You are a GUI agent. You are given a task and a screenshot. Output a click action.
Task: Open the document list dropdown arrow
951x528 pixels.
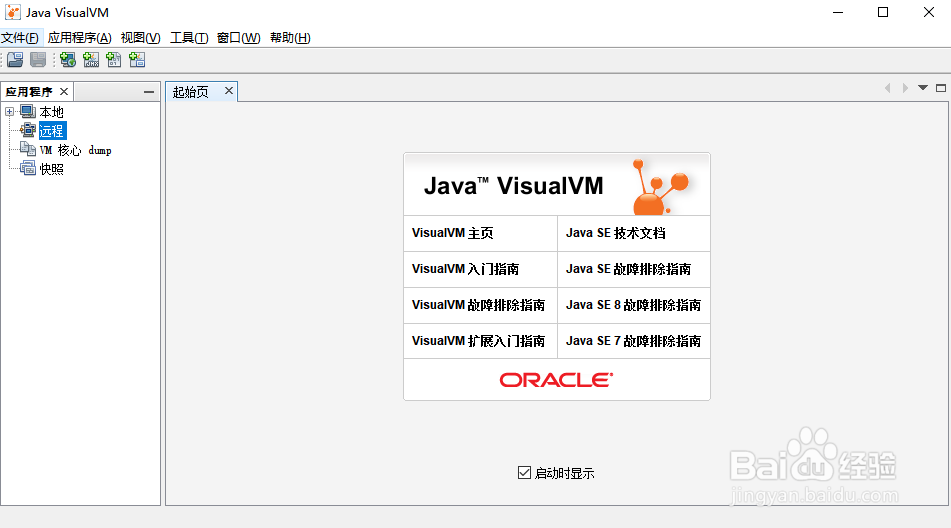click(922, 88)
